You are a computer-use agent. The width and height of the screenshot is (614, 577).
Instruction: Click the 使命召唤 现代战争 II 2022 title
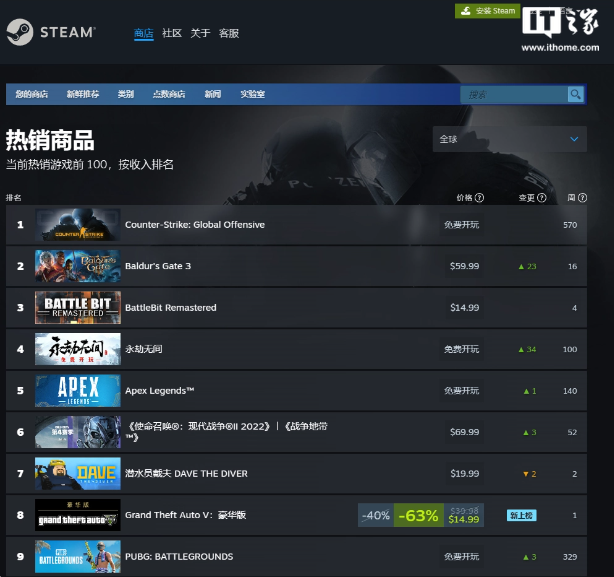pos(227,431)
